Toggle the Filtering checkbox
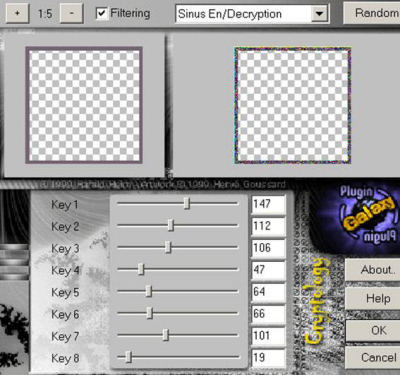 [101, 13]
